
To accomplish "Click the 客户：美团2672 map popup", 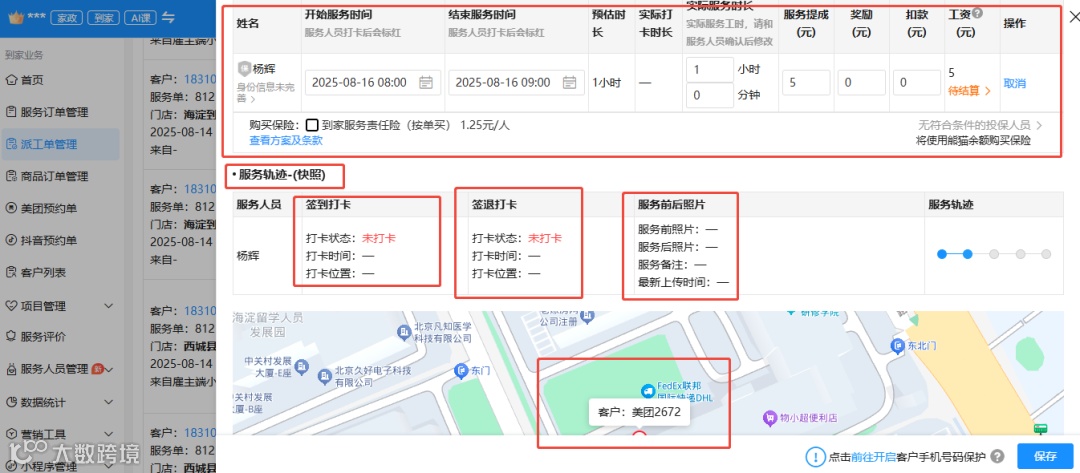I will point(639,412).
